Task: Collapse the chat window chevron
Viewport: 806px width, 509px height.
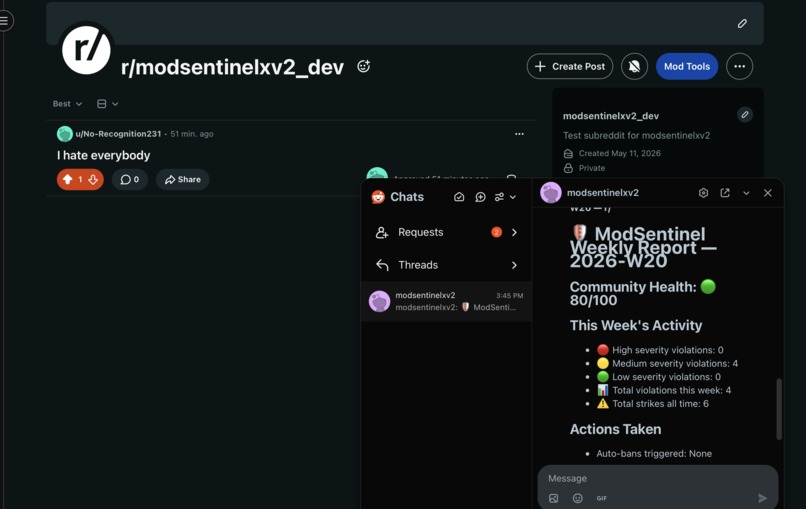Action: pos(746,193)
